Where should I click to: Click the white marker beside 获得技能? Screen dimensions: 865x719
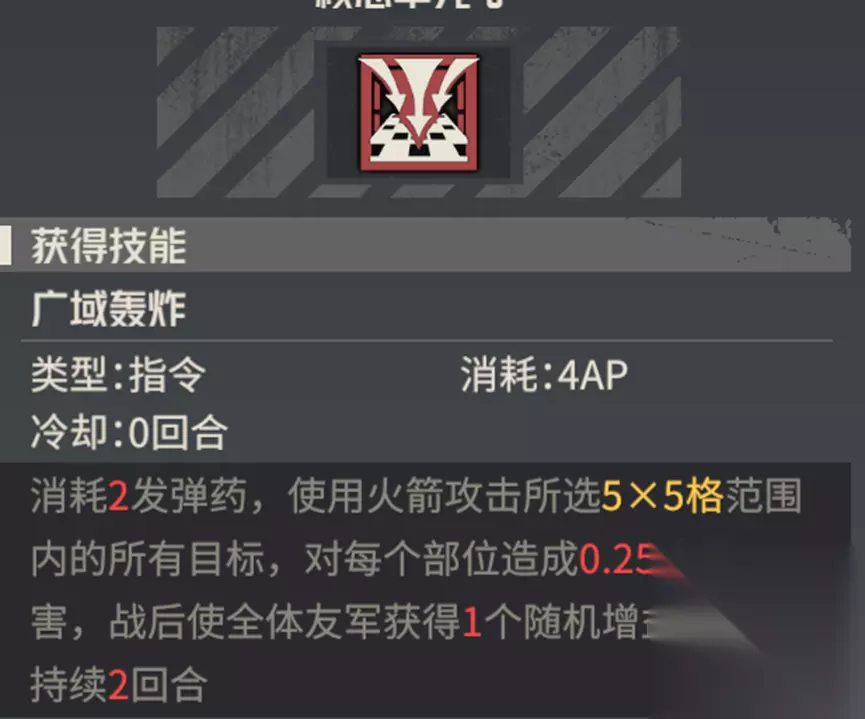pyautogui.click(x=6, y=245)
